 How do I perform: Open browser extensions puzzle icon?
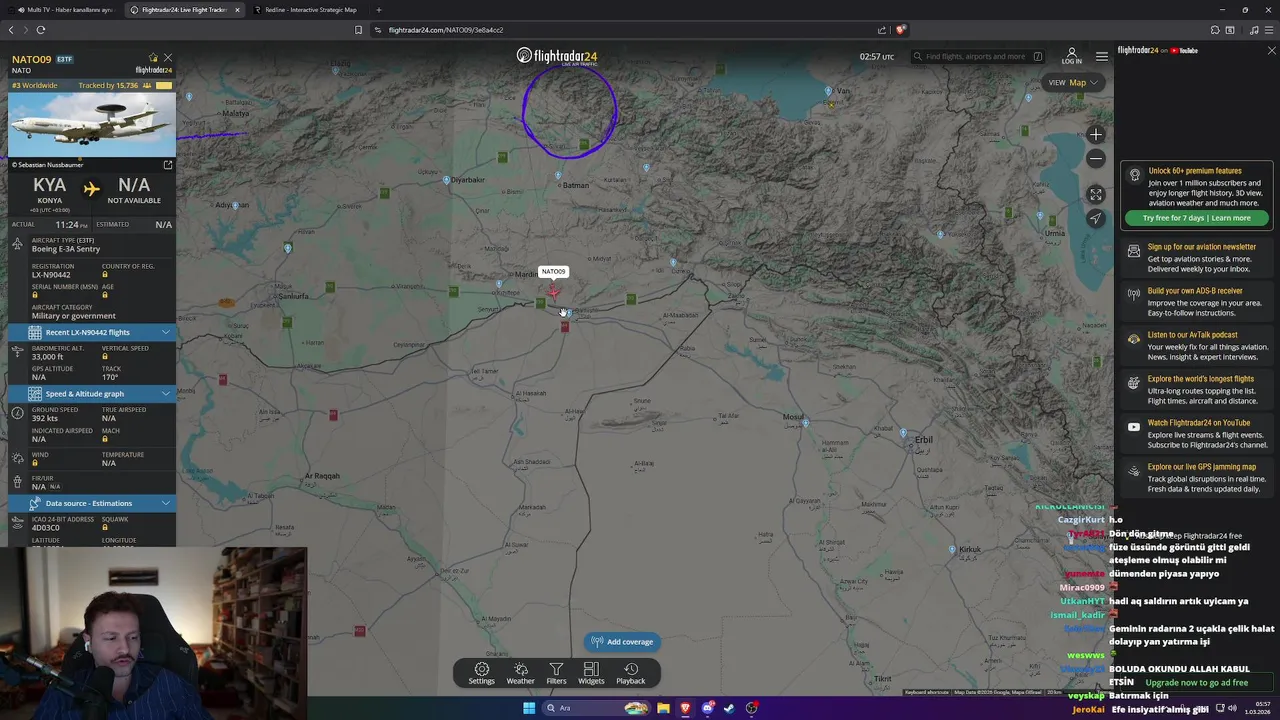pos(1214,30)
